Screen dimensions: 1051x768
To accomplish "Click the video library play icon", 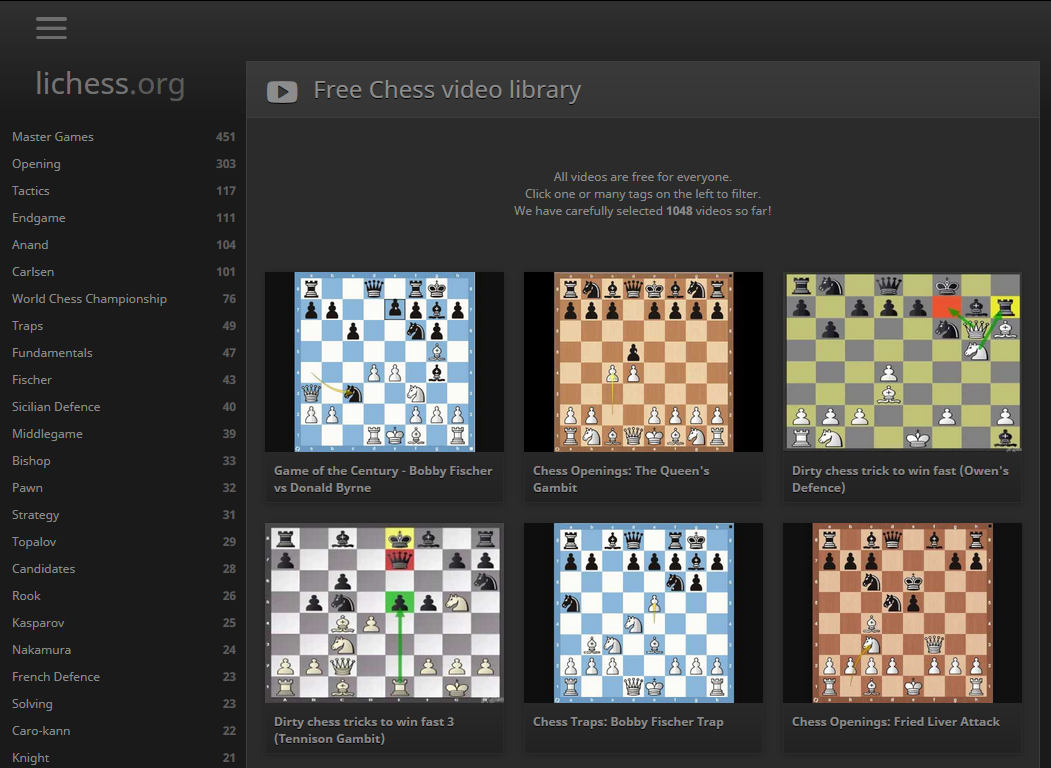I will [x=282, y=92].
